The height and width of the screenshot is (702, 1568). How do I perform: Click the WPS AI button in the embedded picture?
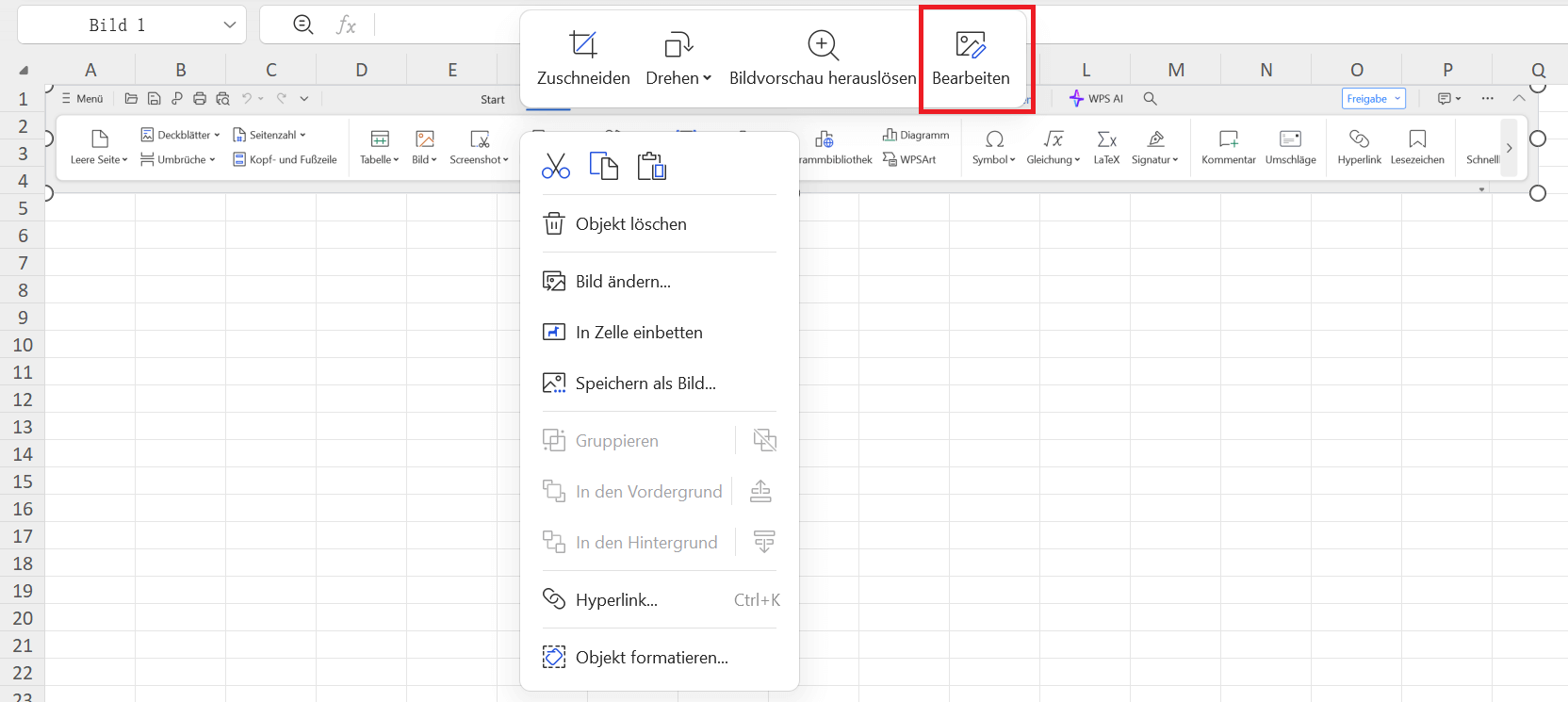1096,98
